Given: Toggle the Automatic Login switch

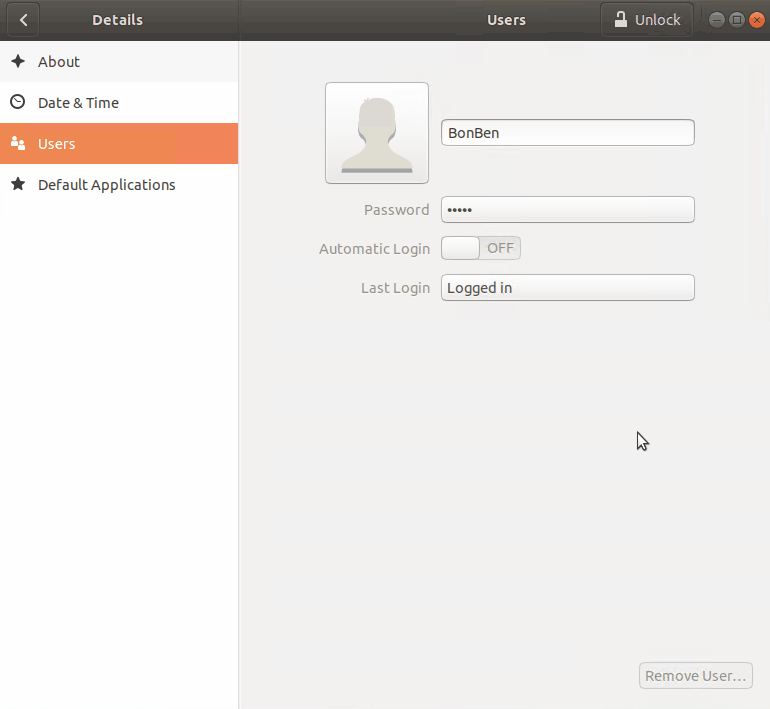Looking at the screenshot, I should tap(481, 248).
